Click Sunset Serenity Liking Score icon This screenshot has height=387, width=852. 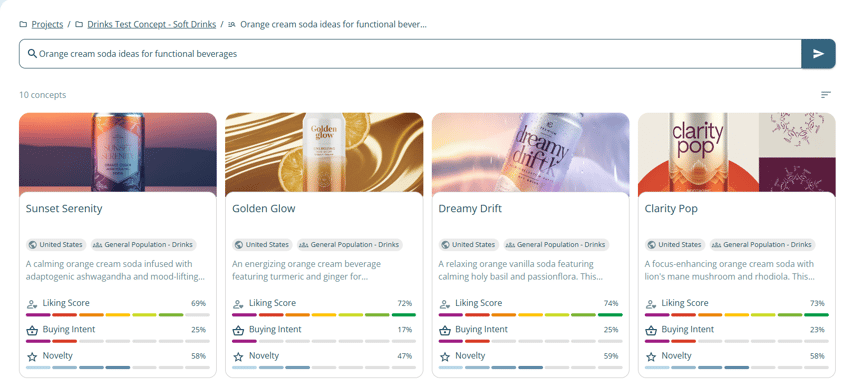click(32, 304)
